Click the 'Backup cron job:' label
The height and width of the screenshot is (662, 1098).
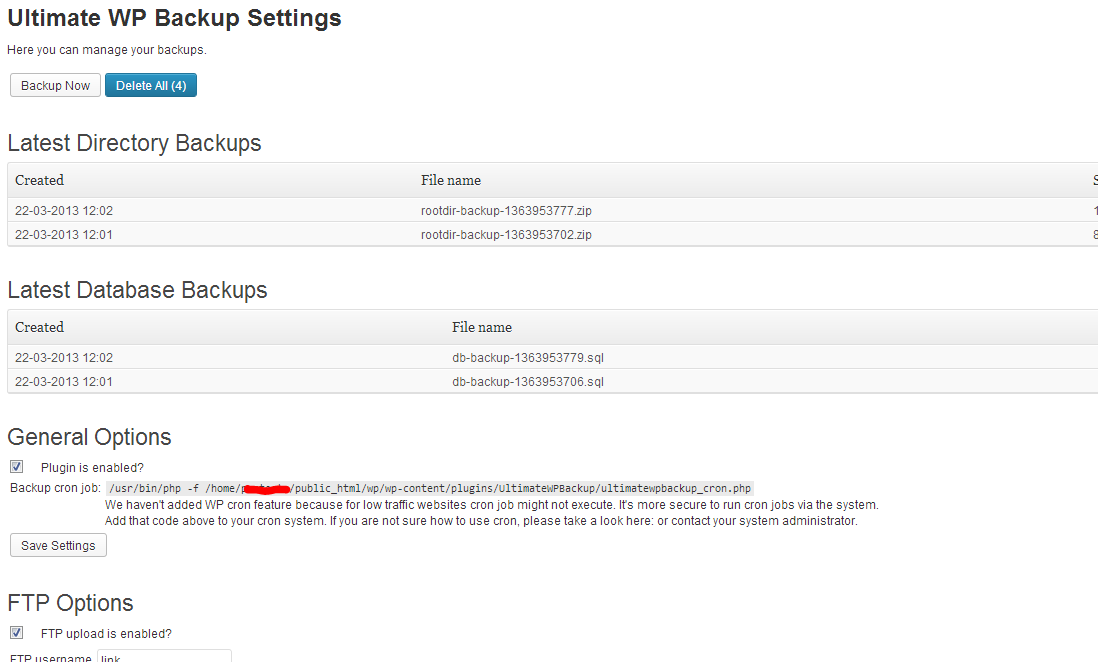[x=55, y=488]
